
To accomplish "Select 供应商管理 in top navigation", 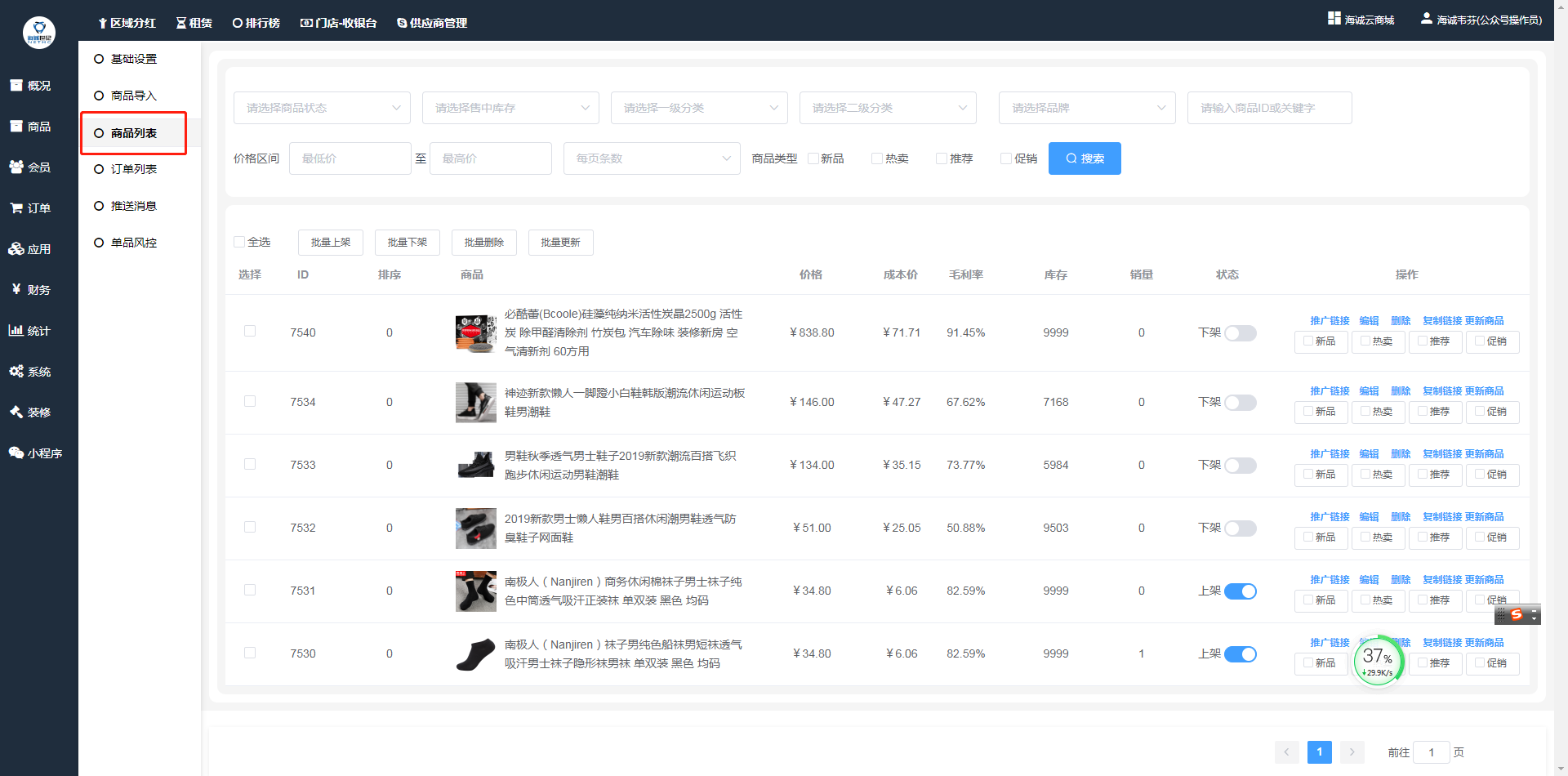I will pyautogui.click(x=432, y=23).
